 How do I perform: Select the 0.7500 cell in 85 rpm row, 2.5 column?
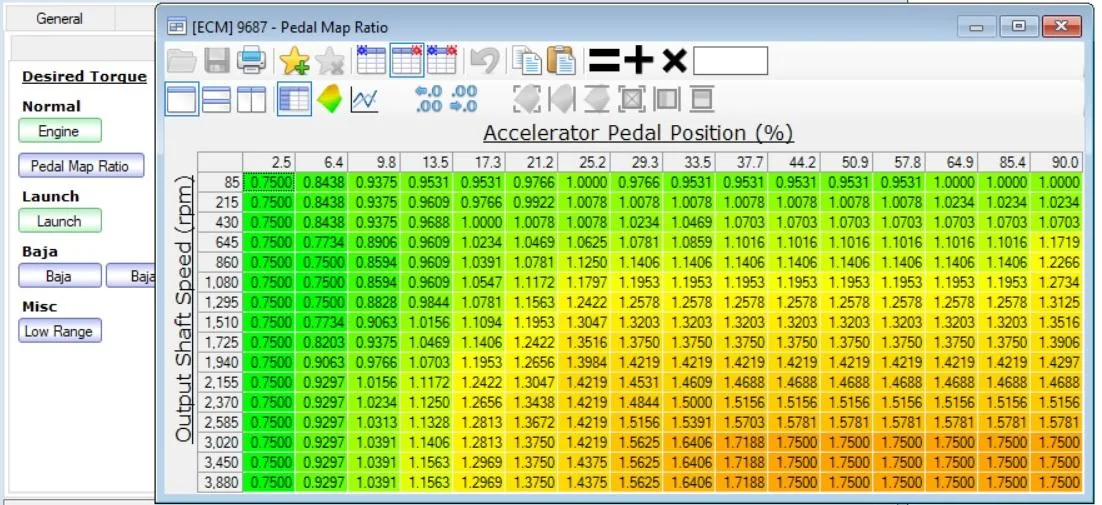point(268,183)
